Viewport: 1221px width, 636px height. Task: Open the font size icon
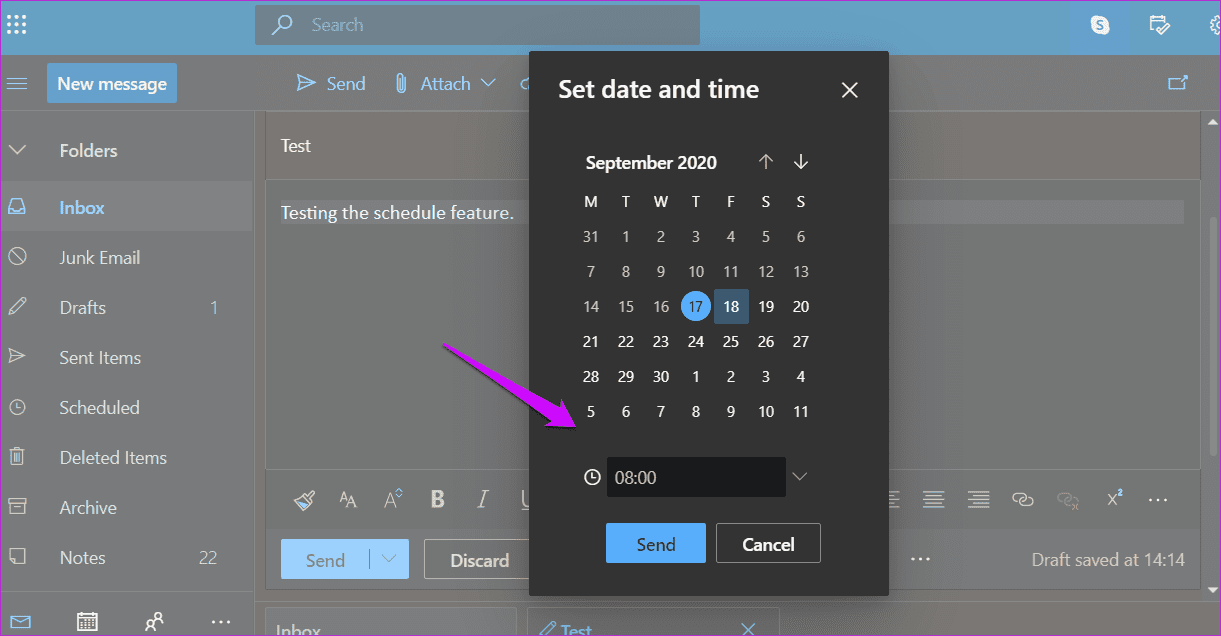[x=348, y=500]
